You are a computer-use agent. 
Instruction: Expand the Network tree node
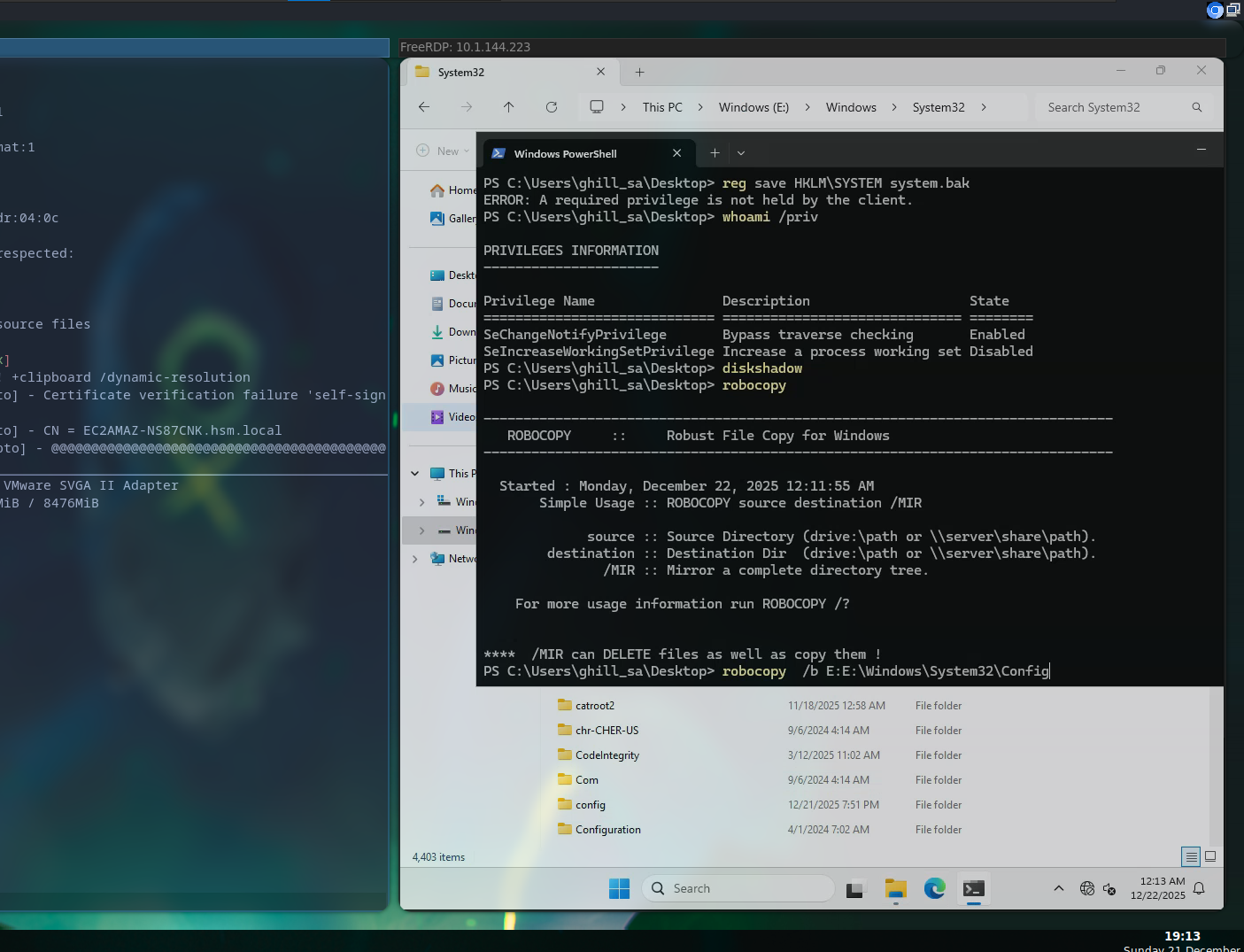point(415,559)
